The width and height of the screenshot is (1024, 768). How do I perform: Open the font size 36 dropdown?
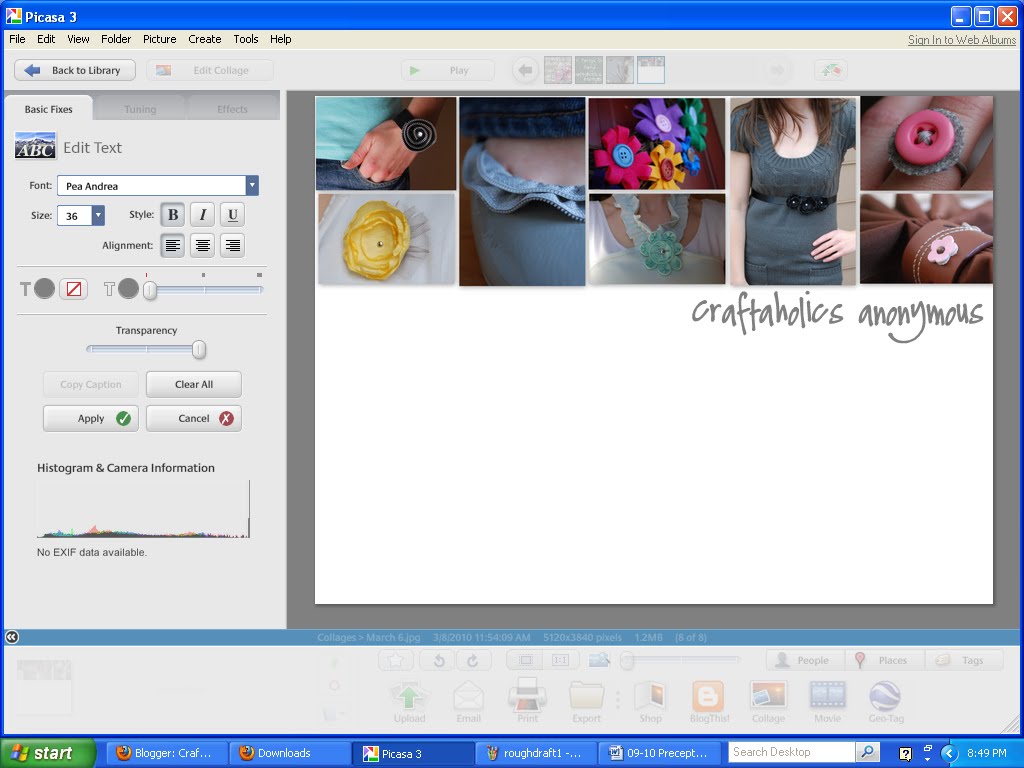pyautogui.click(x=97, y=215)
